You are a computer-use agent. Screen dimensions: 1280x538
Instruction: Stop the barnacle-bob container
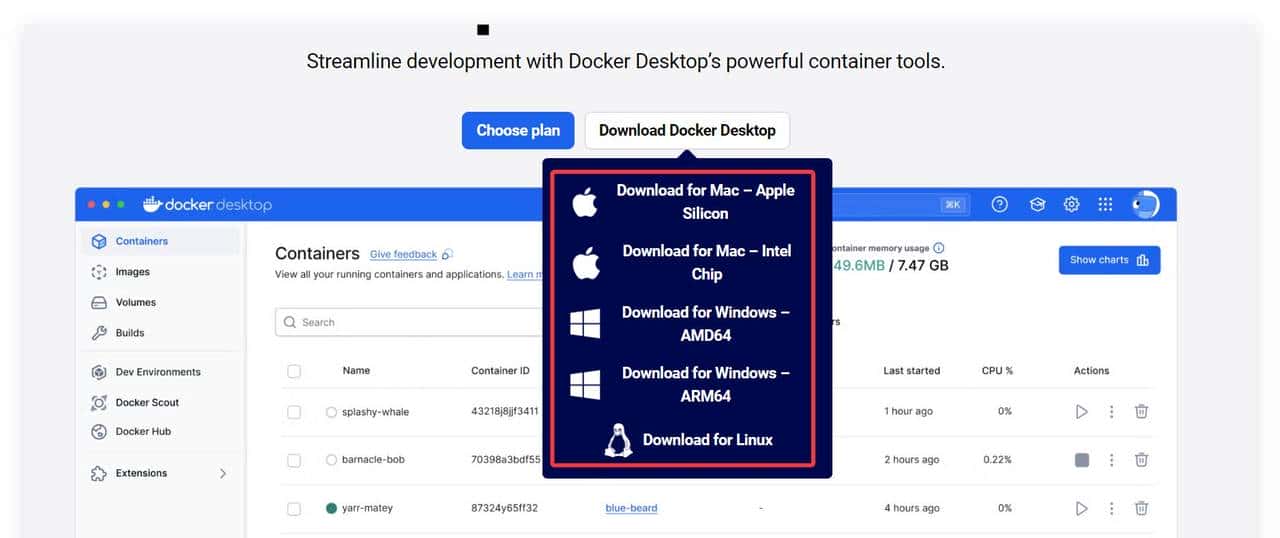point(1081,460)
